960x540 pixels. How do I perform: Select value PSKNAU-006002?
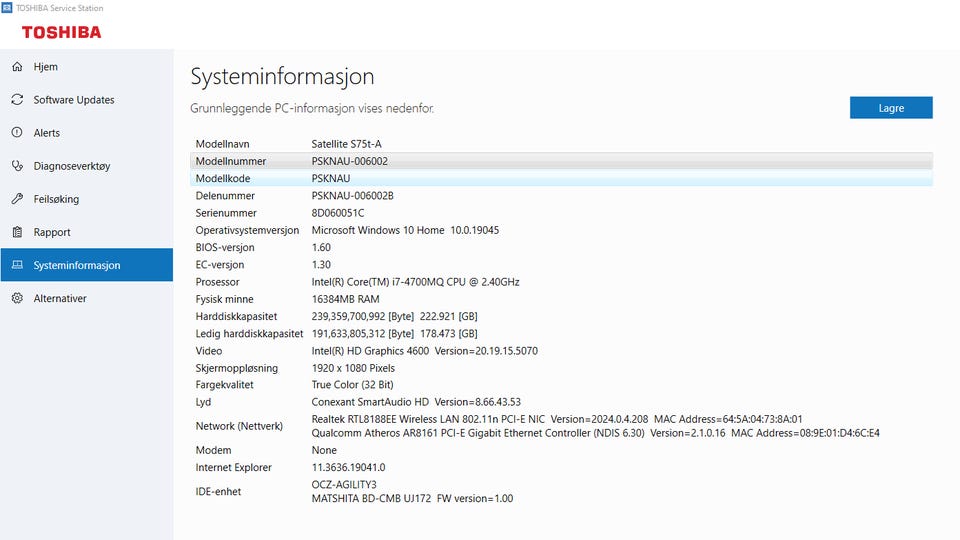click(x=350, y=161)
